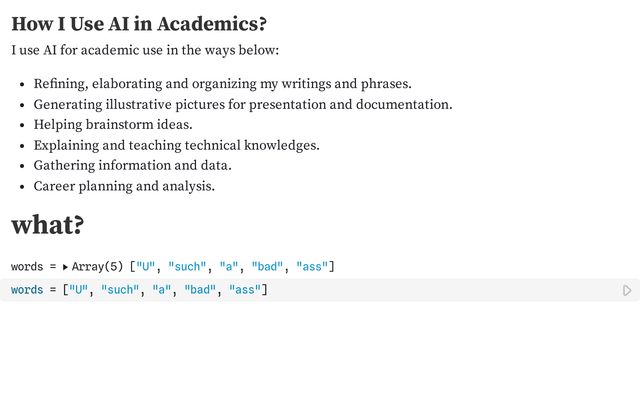This screenshot has height=400, width=640.
Task: Click the "ass" string in the output row
Action: click(x=313, y=267)
